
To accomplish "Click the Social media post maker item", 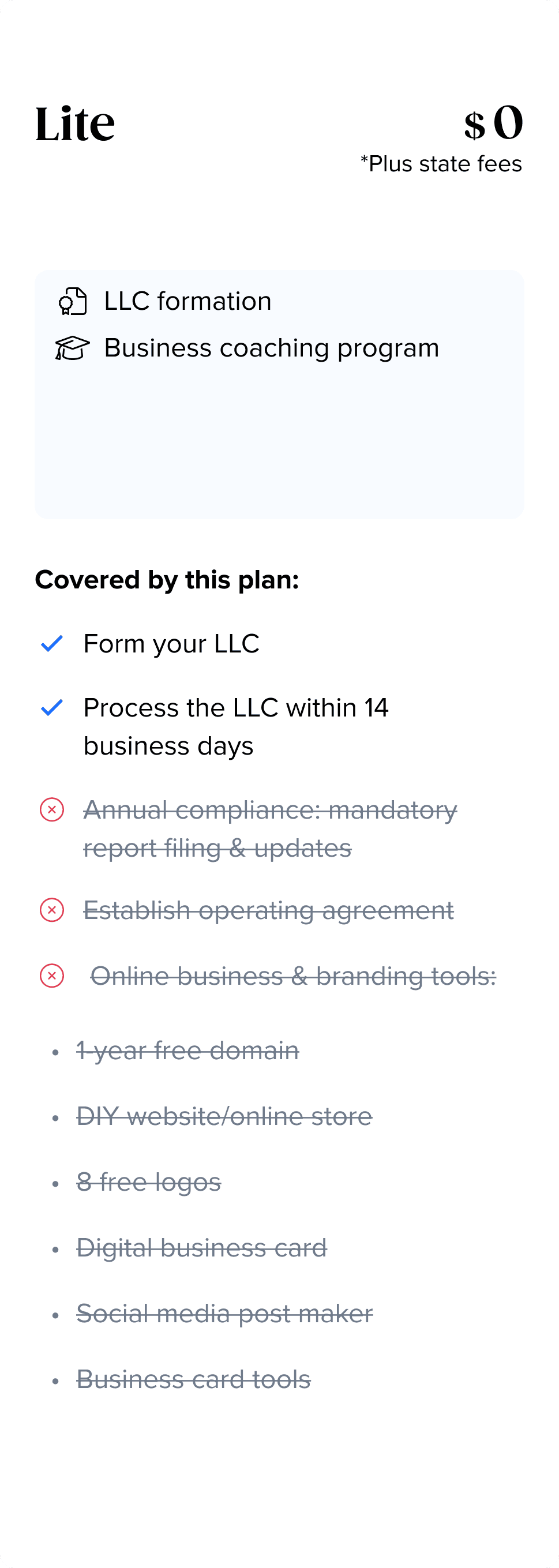I will click(224, 1314).
